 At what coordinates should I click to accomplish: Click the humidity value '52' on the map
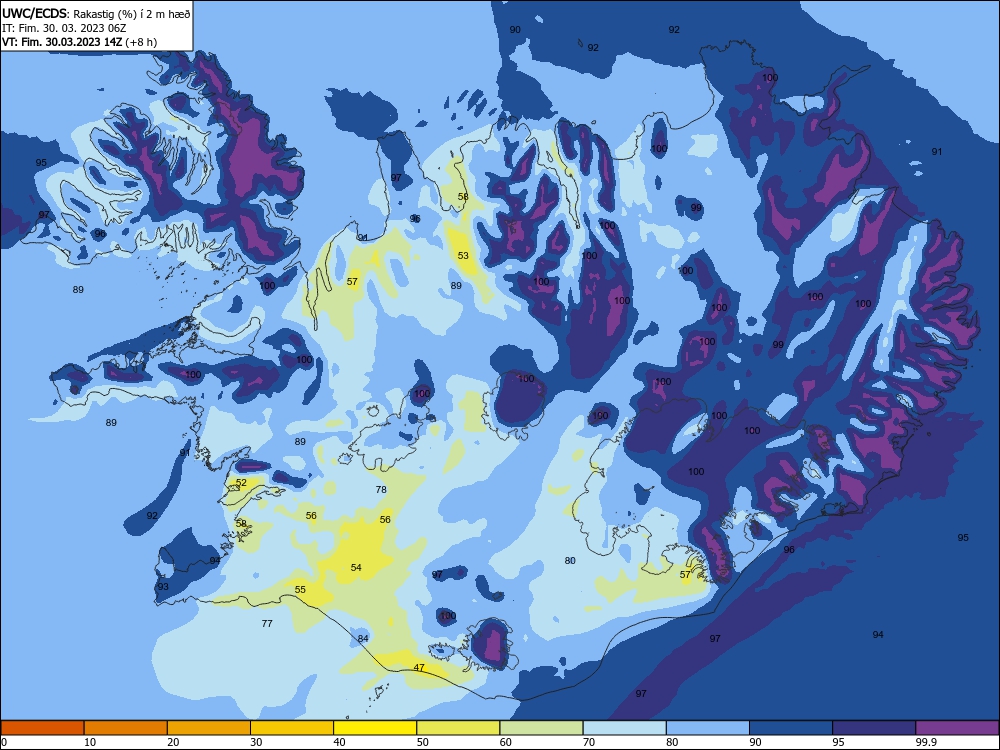click(x=241, y=483)
